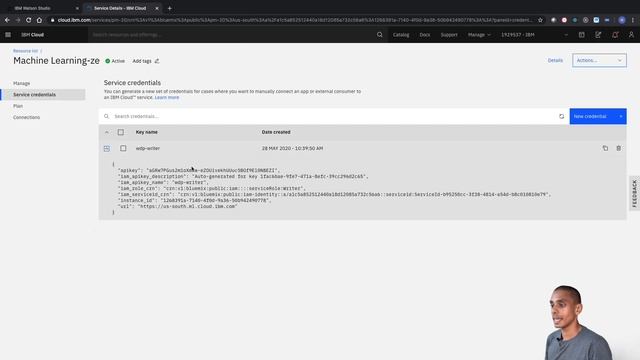The height and width of the screenshot is (360, 640).
Task: Collapse the wdp-writer credential details
Action: pyautogui.click(x=107, y=149)
